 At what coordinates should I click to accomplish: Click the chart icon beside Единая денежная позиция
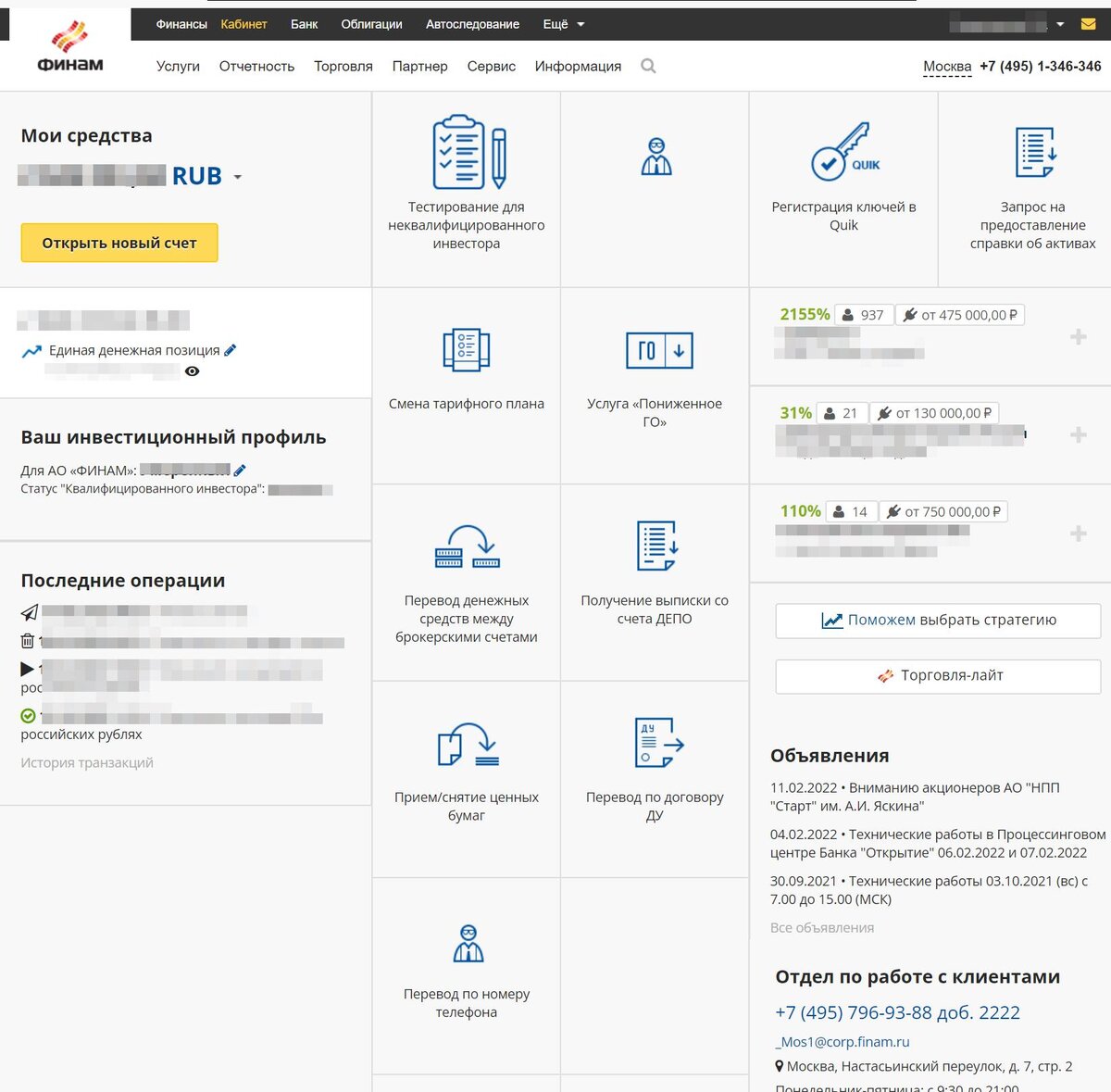coord(31,351)
